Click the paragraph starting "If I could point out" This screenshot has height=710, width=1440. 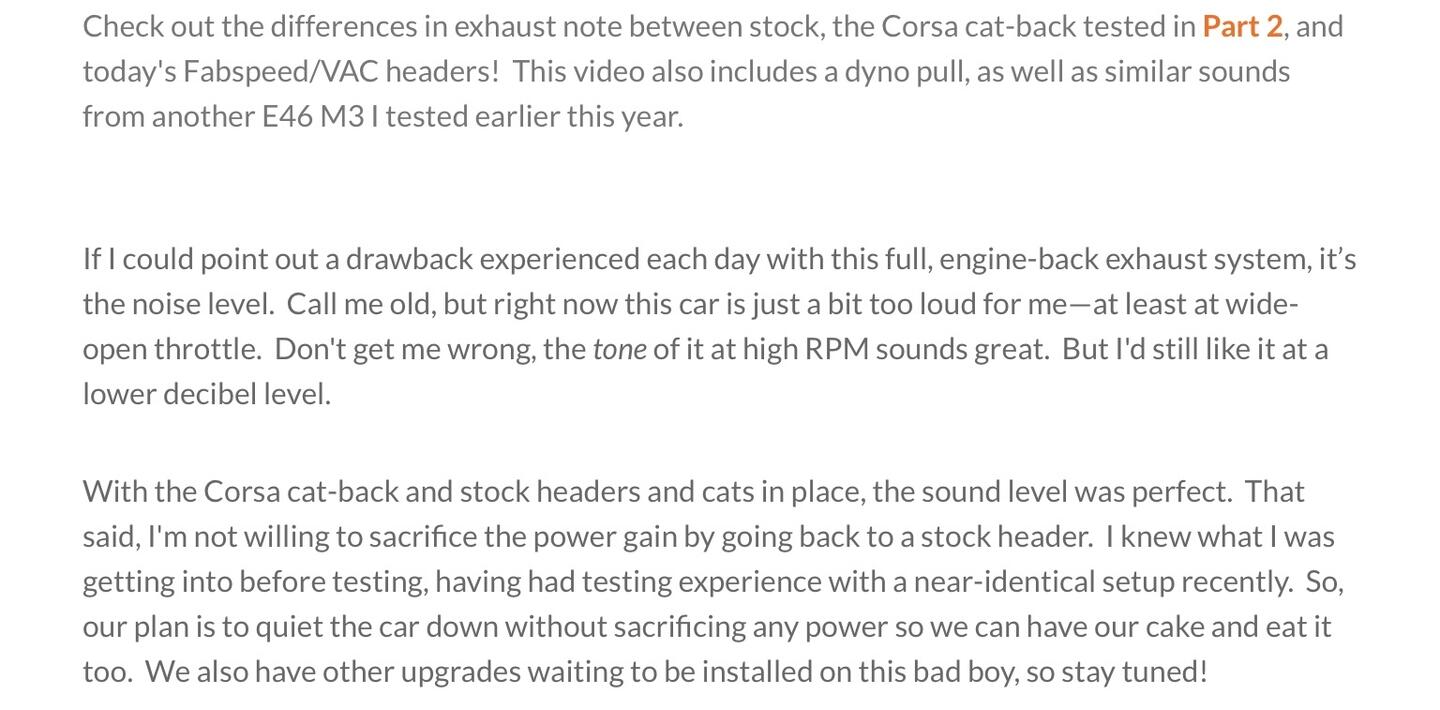[719, 326]
